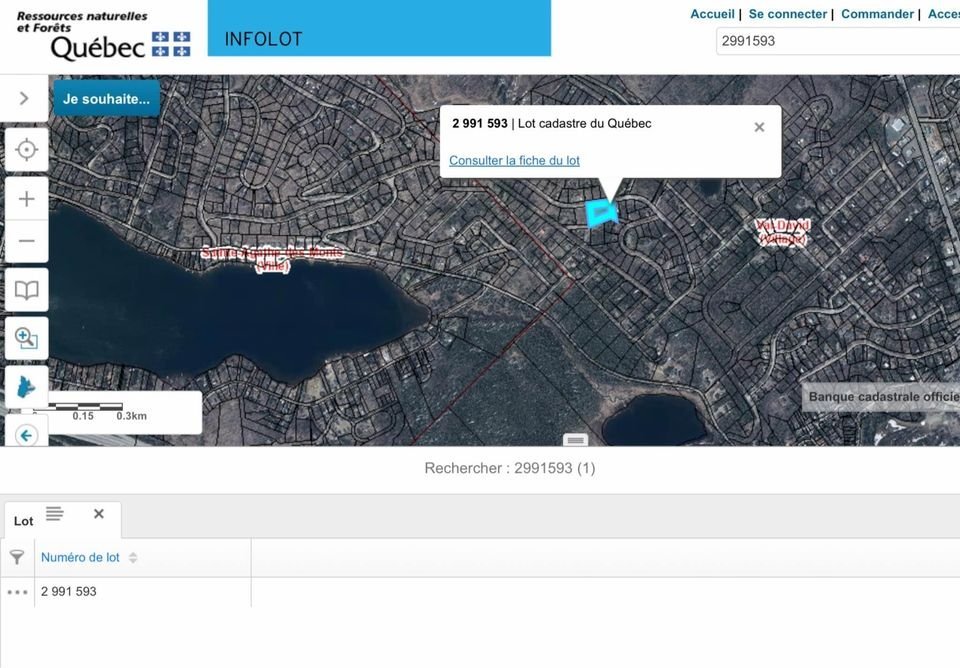Click the Accueil navigation item
Screen dimensions: 960x668
(712, 14)
